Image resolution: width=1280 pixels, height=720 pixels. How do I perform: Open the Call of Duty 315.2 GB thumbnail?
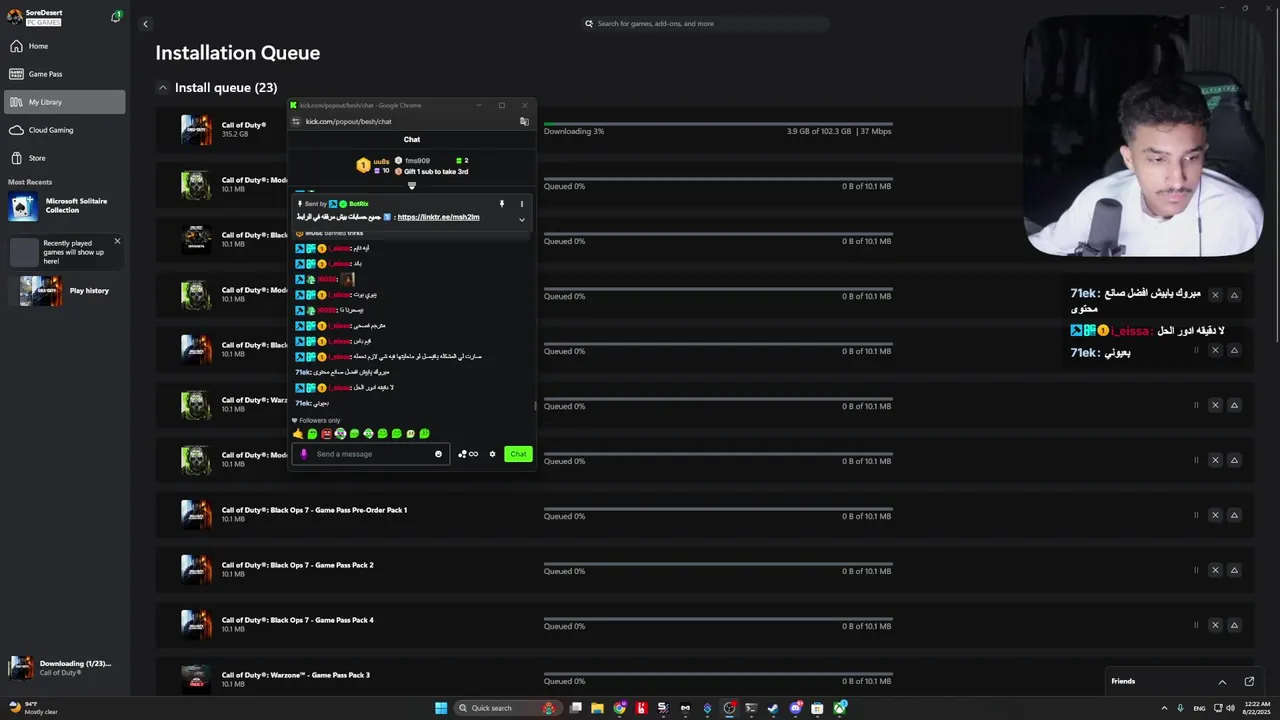tap(196, 130)
